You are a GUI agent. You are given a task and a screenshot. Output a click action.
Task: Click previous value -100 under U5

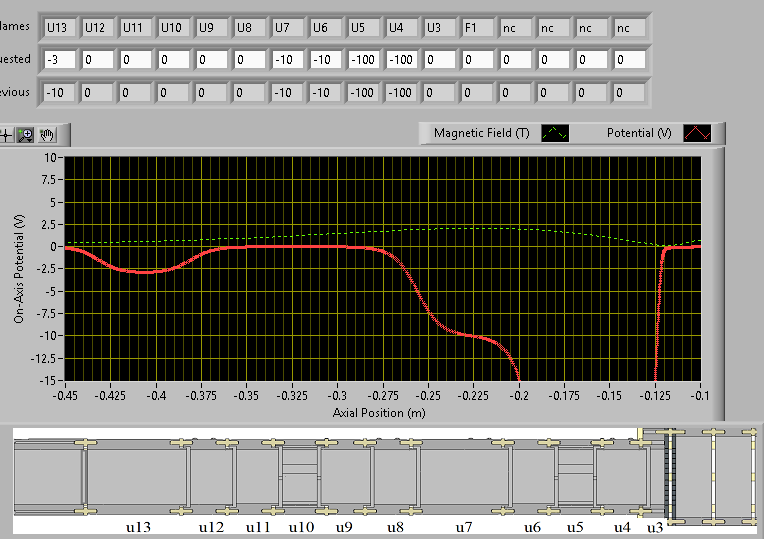tap(363, 93)
